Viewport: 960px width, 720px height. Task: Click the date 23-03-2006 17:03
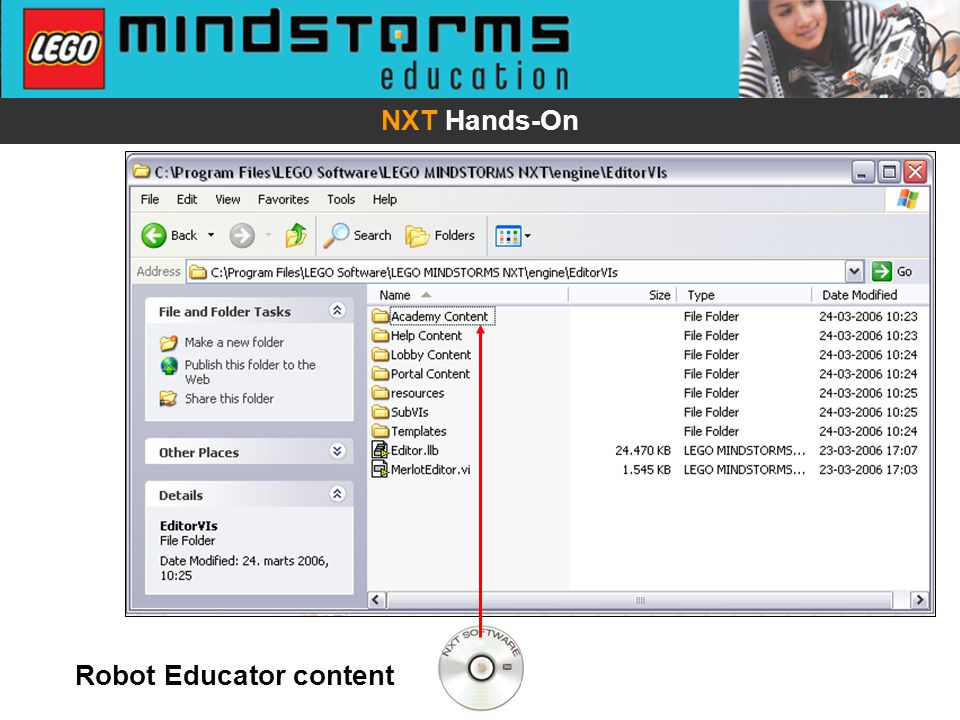(868, 470)
